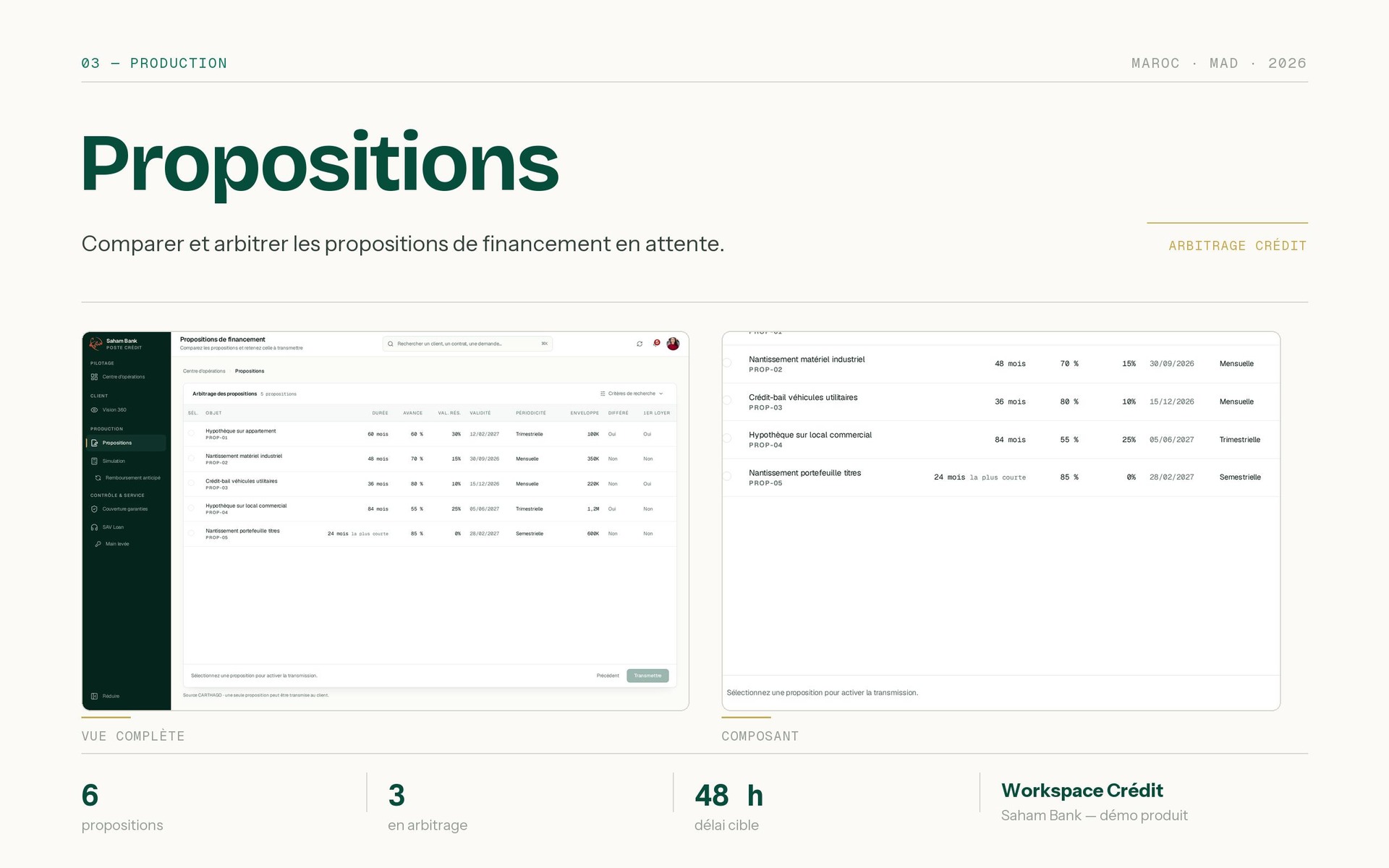Click the Propositions breadcrumb entry
Image resolution: width=1389 pixels, height=868 pixels.
point(250,371)
